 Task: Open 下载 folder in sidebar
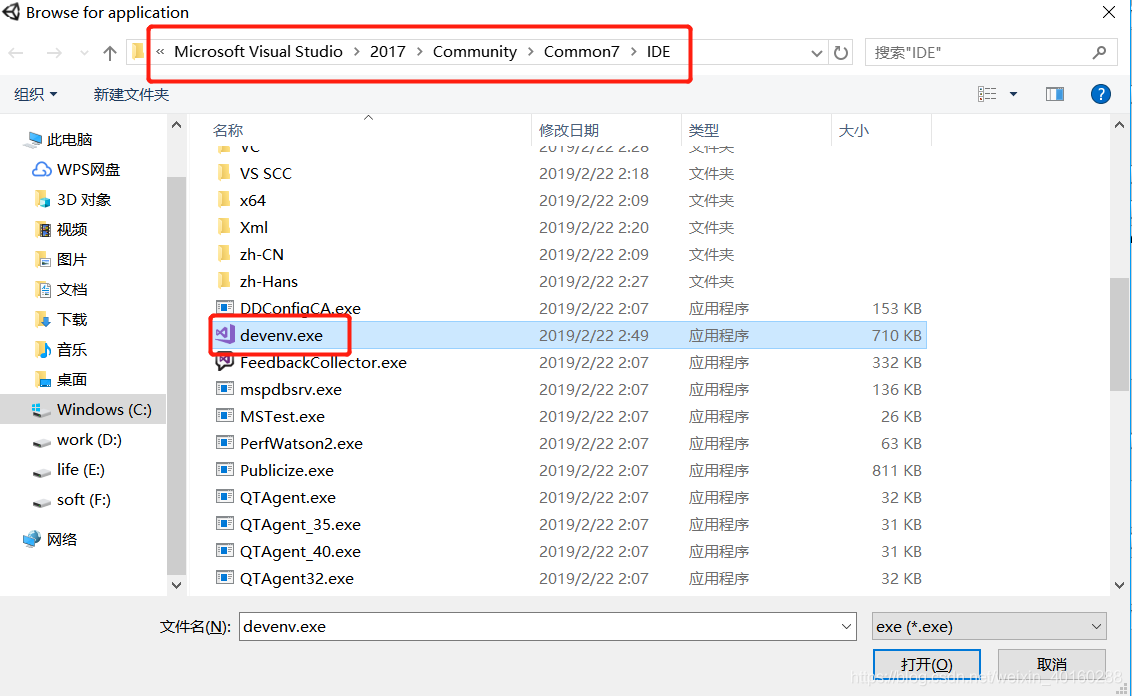click(72, 320)
